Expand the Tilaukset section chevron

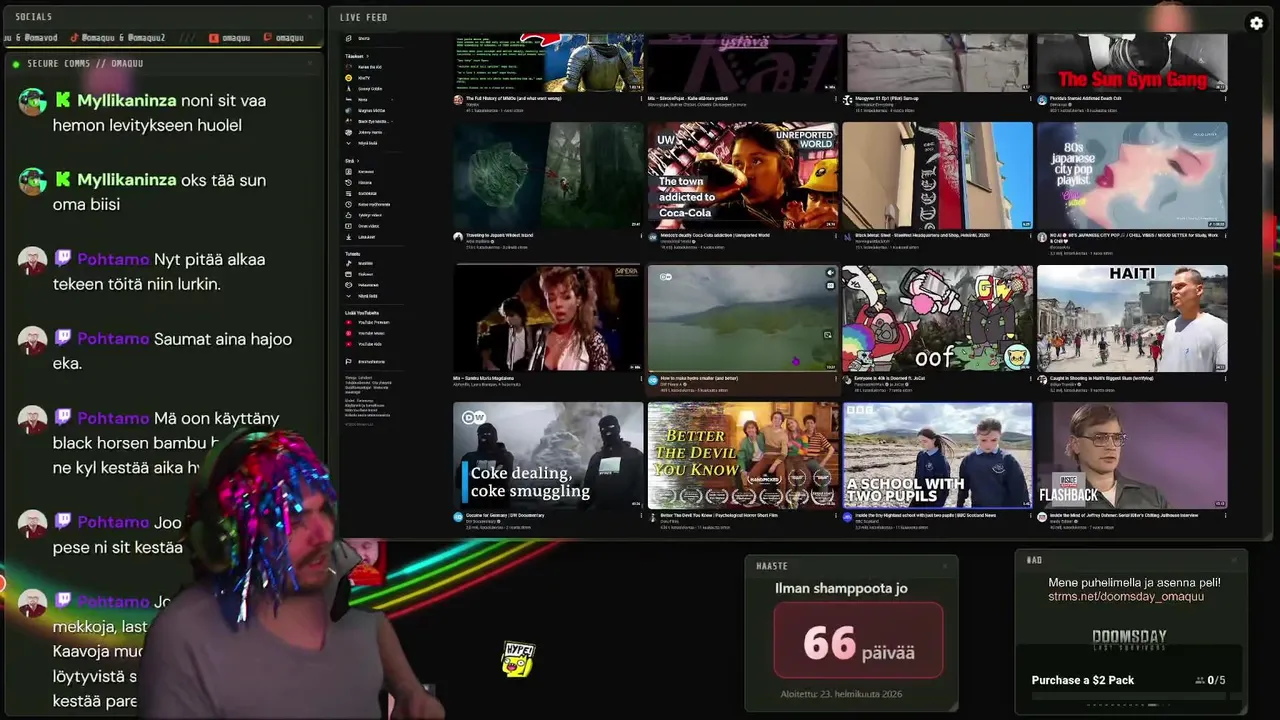[367, 56]
